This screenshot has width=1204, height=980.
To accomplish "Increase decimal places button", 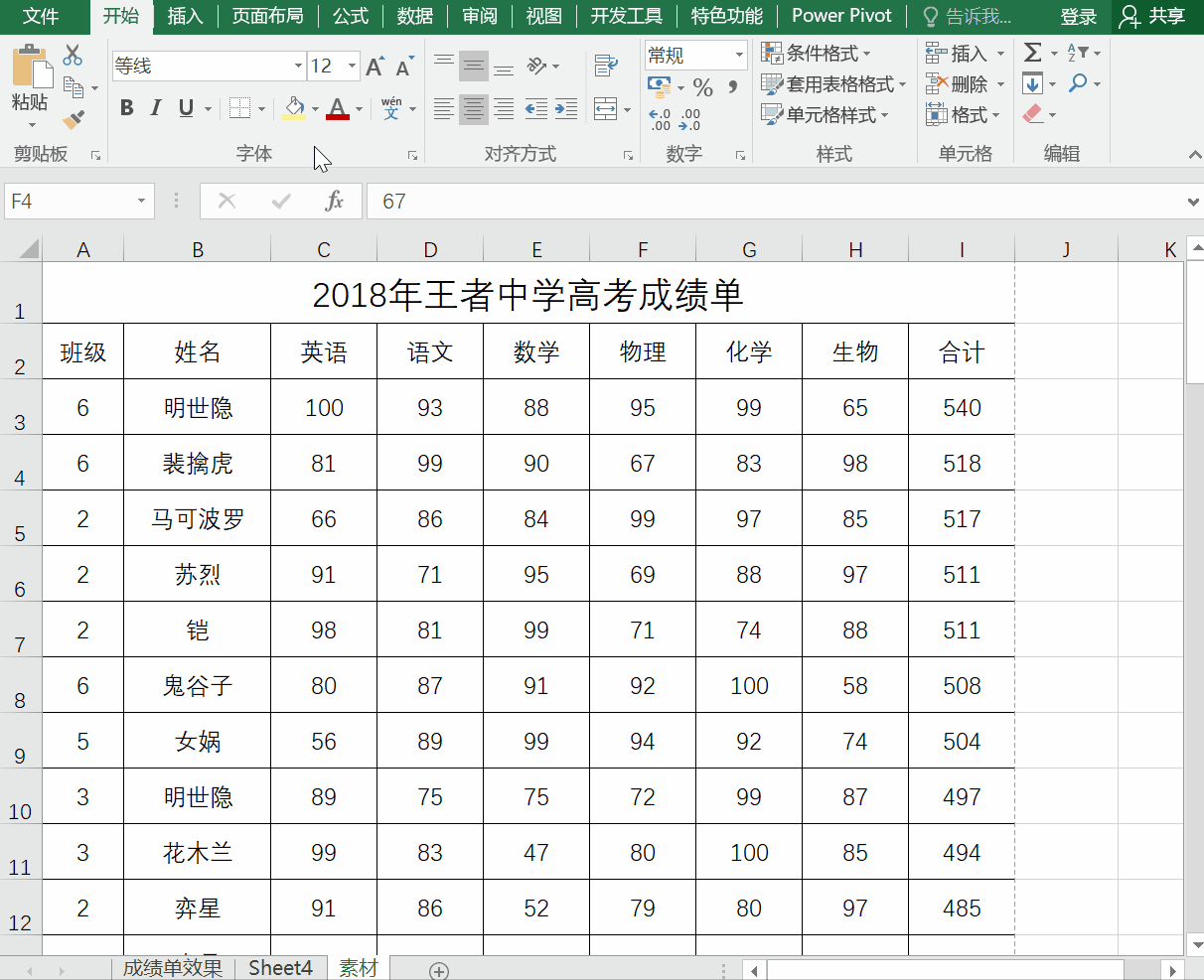I will [660, 120].
